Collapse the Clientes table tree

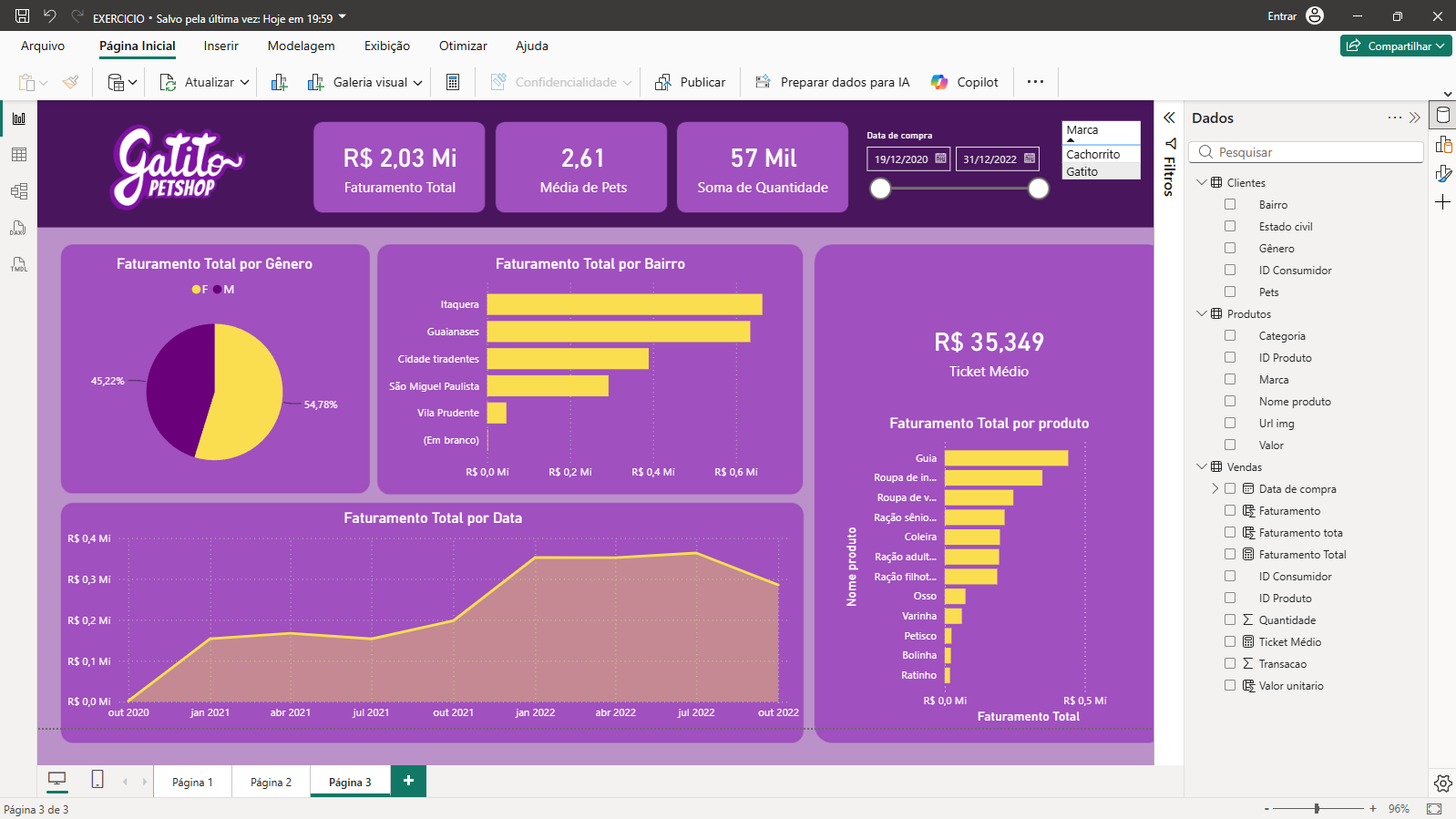coord(1202,182)
